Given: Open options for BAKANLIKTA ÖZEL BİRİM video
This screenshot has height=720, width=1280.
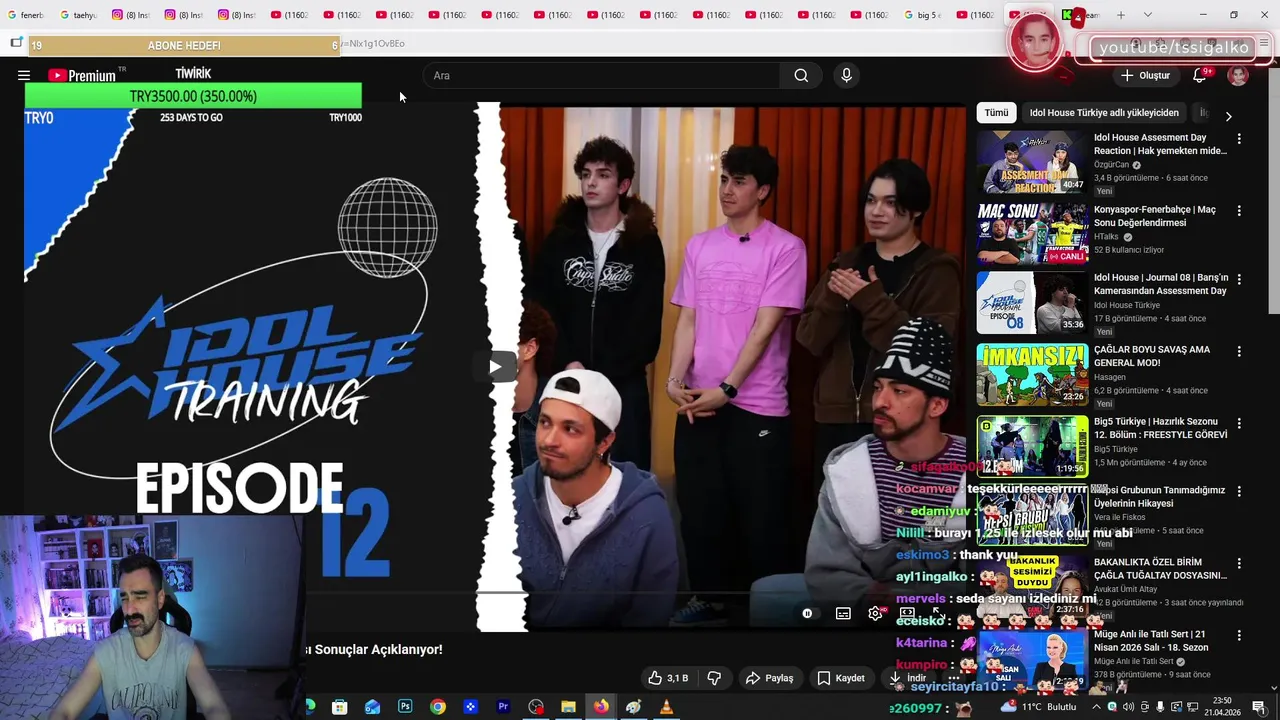Looking at the screenshot, I should click(x=1239, y=564).
